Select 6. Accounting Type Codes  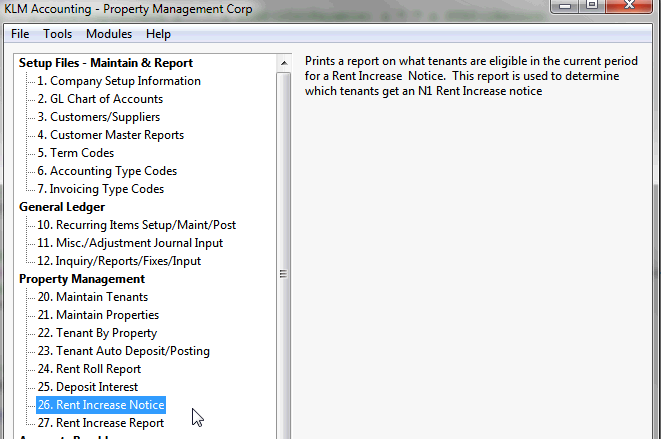(x=107, y=171)
